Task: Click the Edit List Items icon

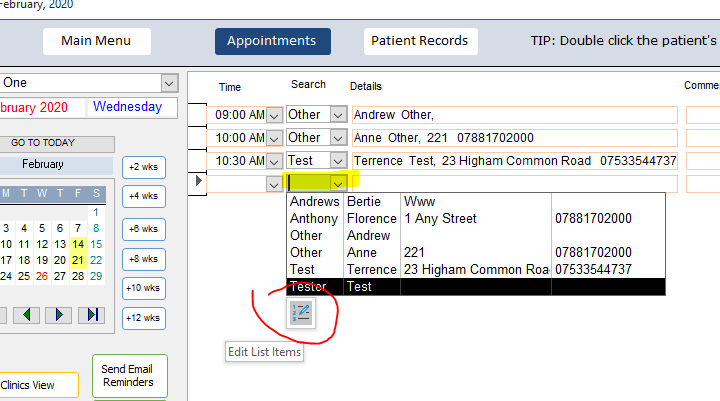Action: [301, 313]
